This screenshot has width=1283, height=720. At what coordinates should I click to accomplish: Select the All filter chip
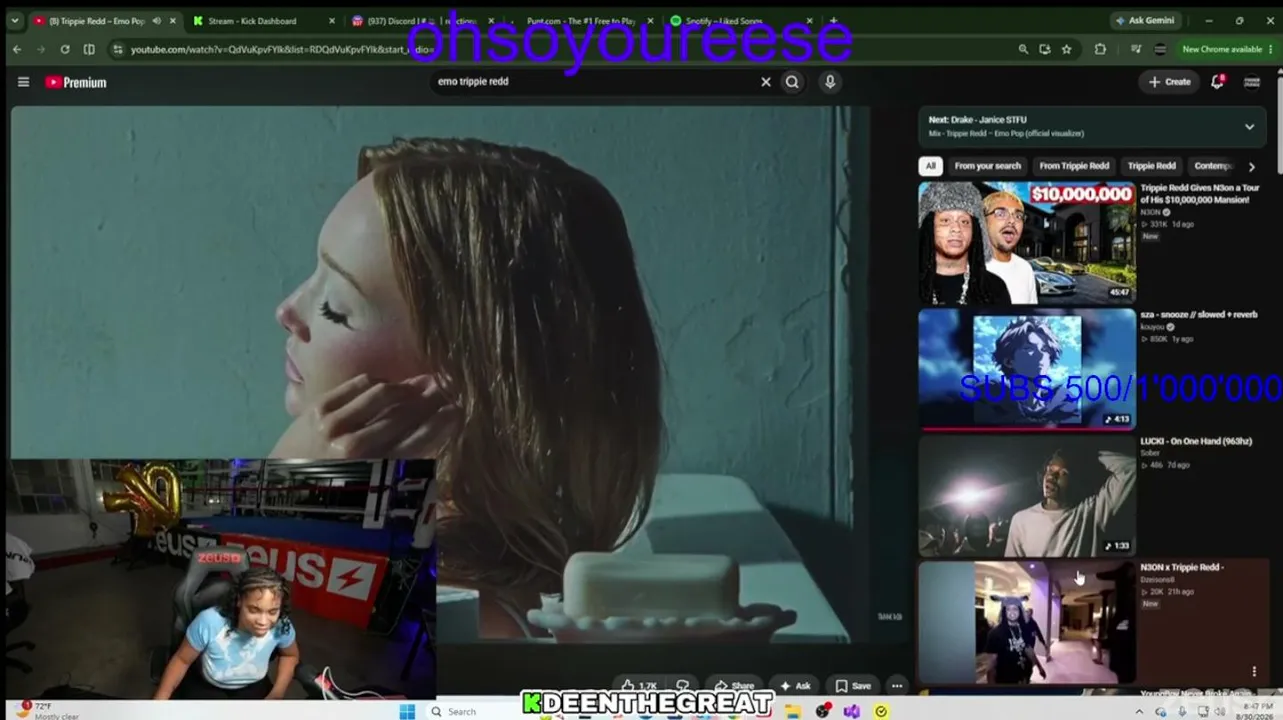[x=930, y=166]
